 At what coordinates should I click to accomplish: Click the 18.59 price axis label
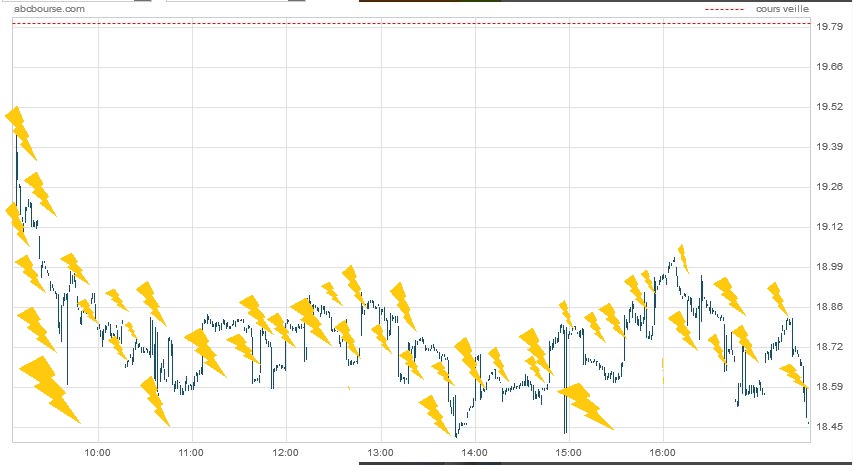click(x=830, y=387)
